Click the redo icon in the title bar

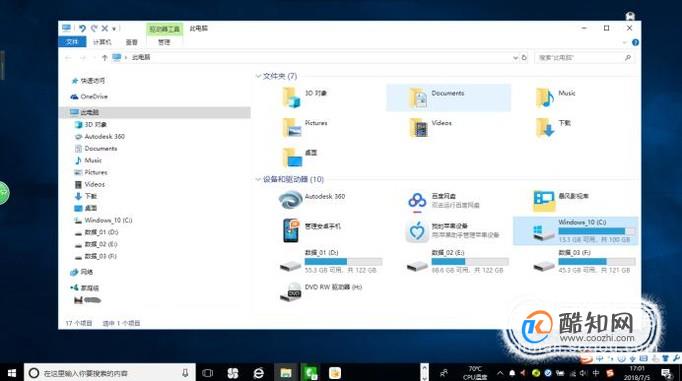point(94,28)
